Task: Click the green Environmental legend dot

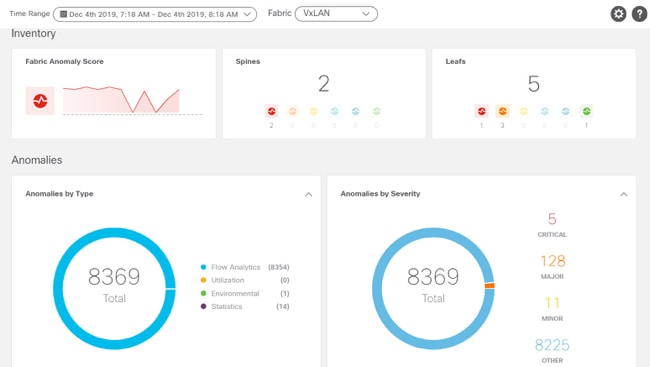Action: pyautogui.click(x=203, y=294)
